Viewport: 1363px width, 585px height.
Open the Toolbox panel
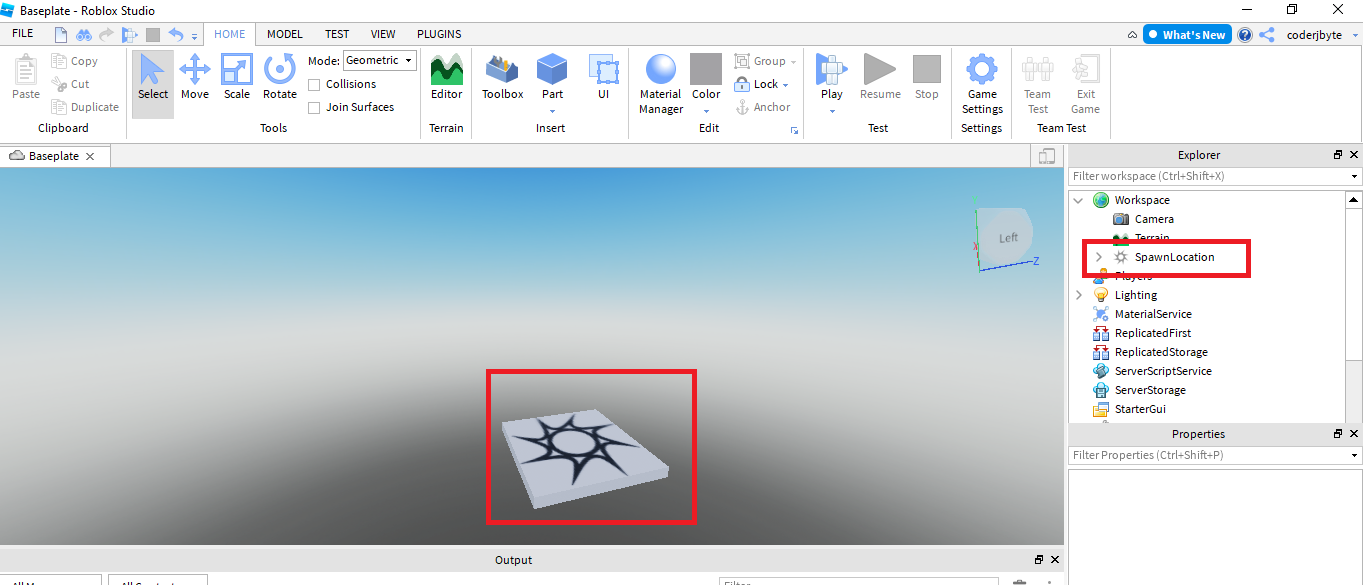(502, 77)
